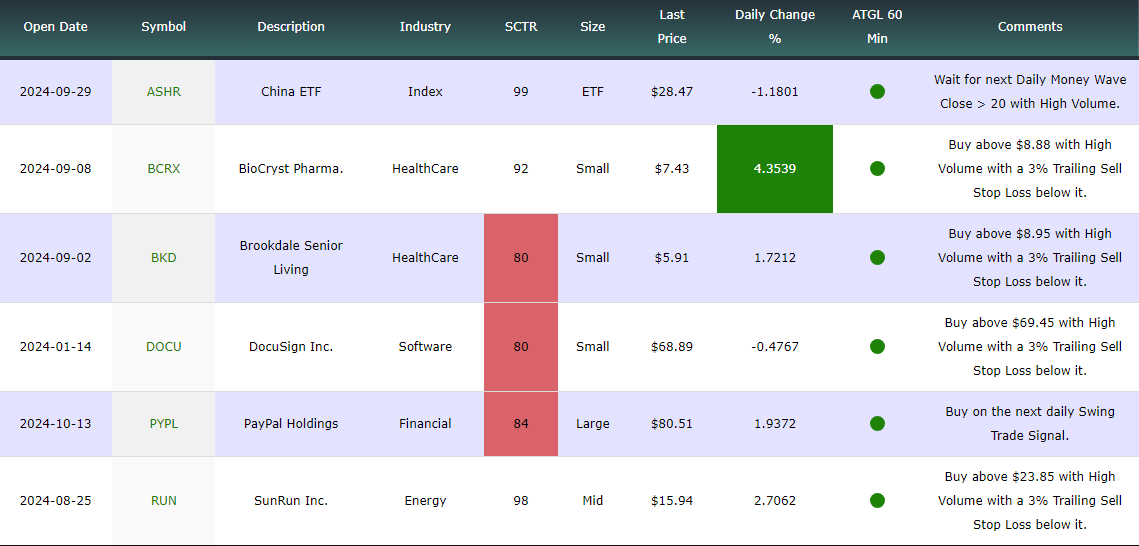Open the BCRX symbol link
Viewport: 1139px width, 546px height.
click(163, 168)
